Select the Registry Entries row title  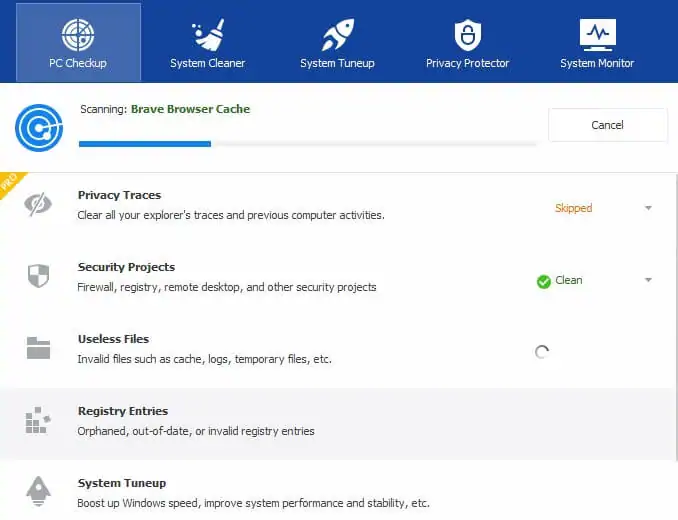pos(123,411)
